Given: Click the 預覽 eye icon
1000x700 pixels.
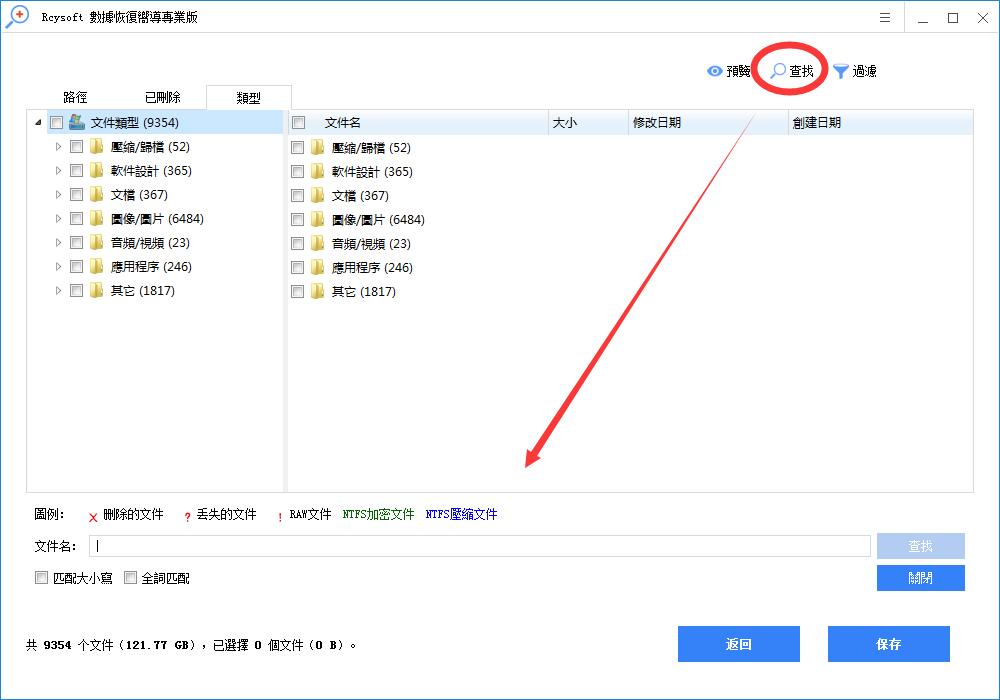Looking at the screenshot, I should click(x=715, y=71).
